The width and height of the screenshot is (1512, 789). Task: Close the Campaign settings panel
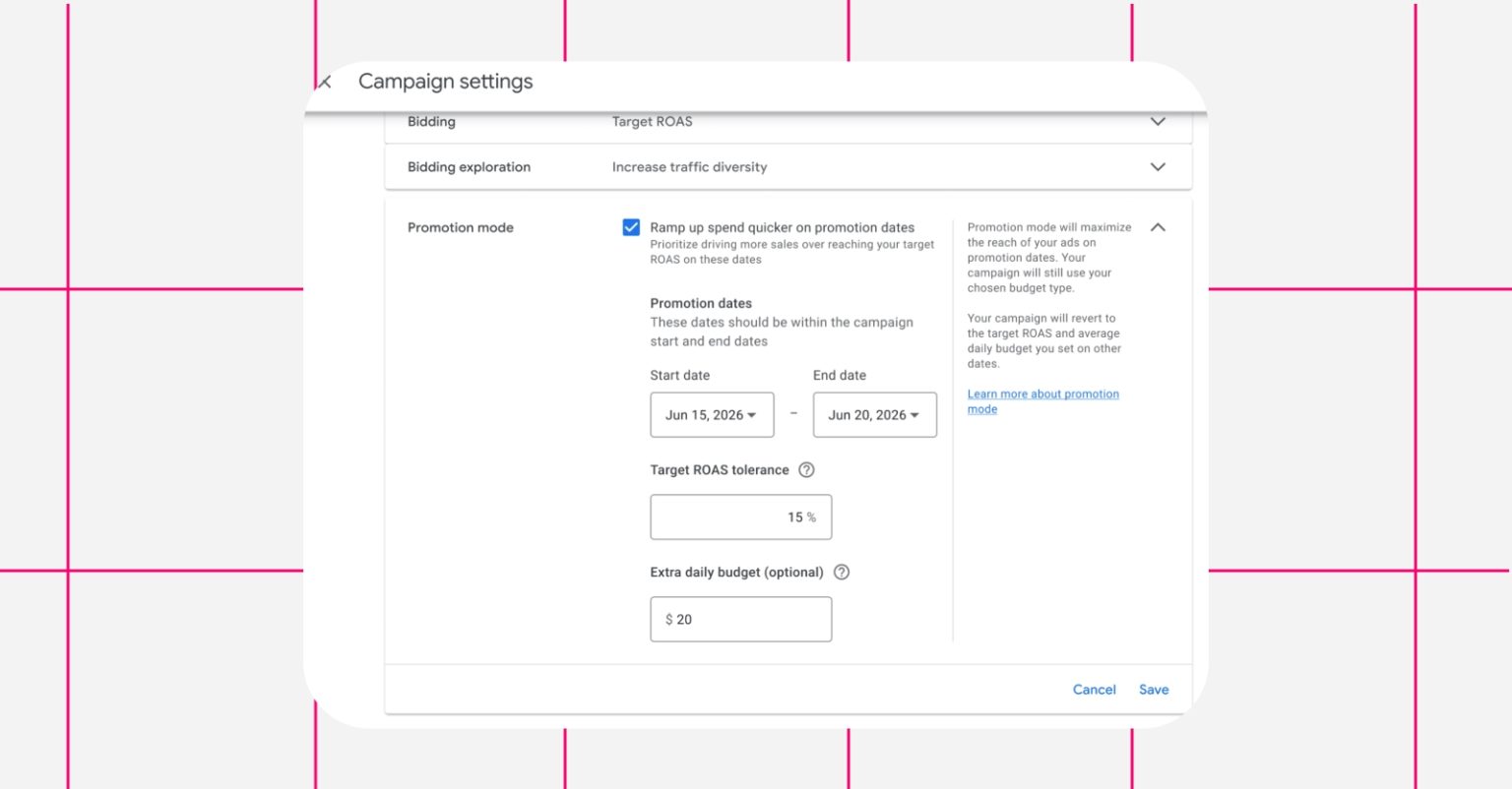click(x=325, y=82)
